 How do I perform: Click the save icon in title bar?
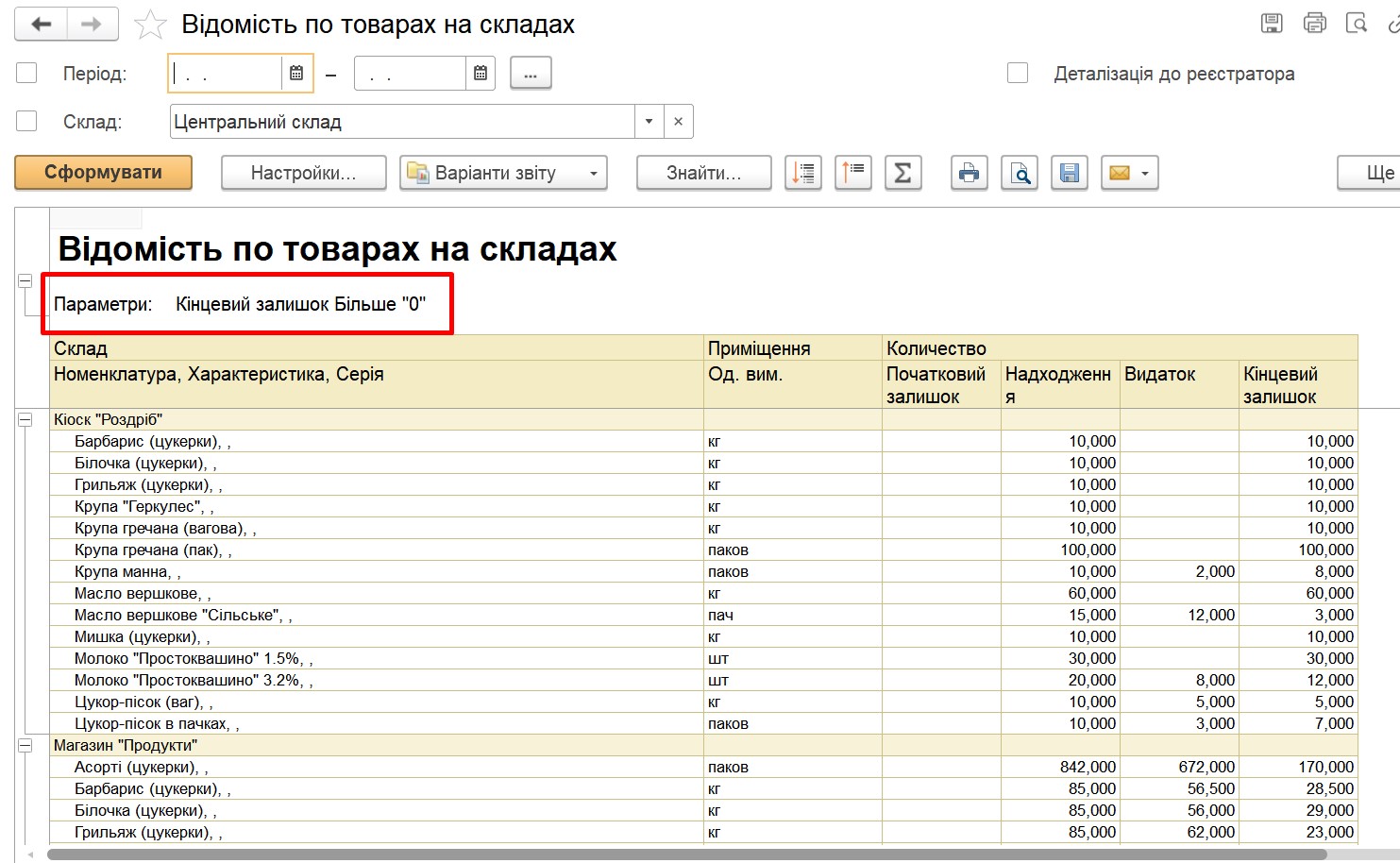coord(1272,24)
